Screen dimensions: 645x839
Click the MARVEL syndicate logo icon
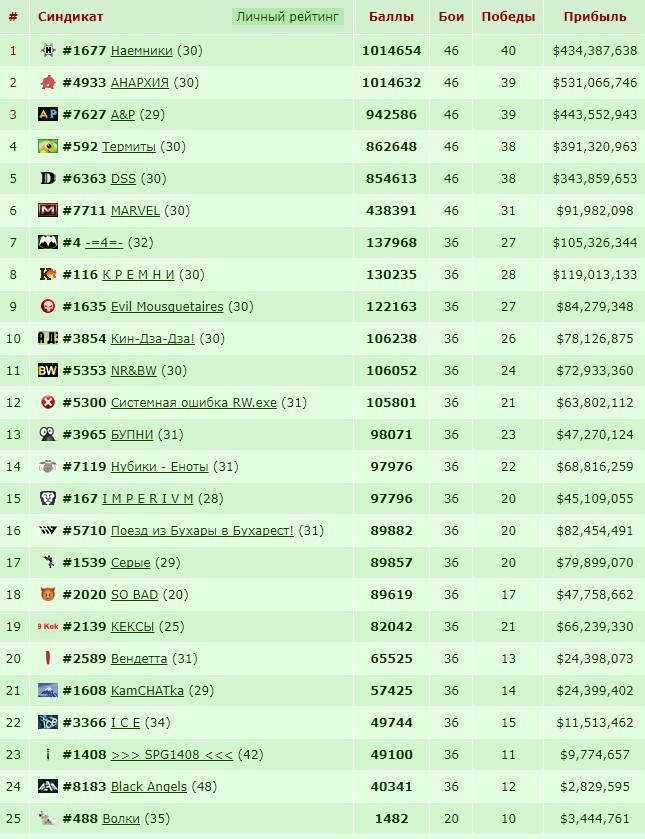pyautogui.click(x=48, y=210)
